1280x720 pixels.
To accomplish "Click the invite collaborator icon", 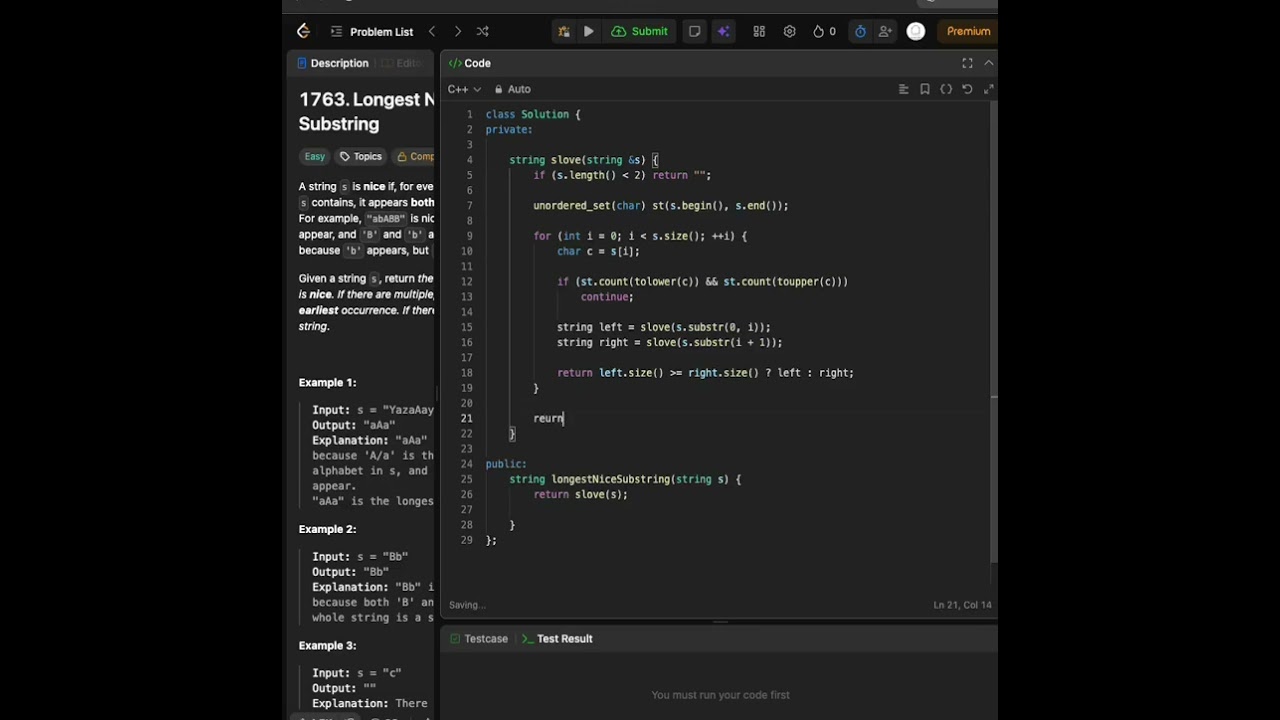I will point(885,31).
